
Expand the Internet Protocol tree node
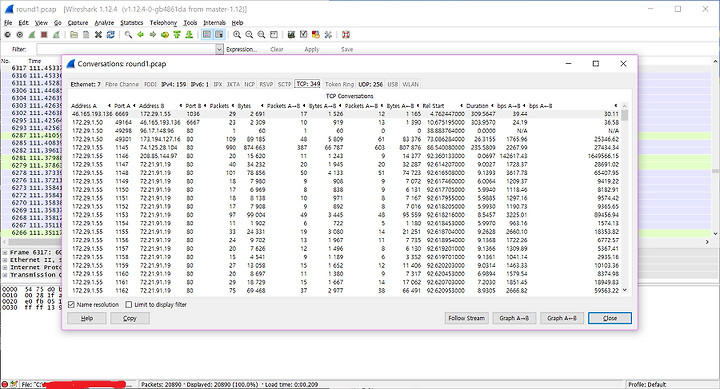click(x=5, y=267)
